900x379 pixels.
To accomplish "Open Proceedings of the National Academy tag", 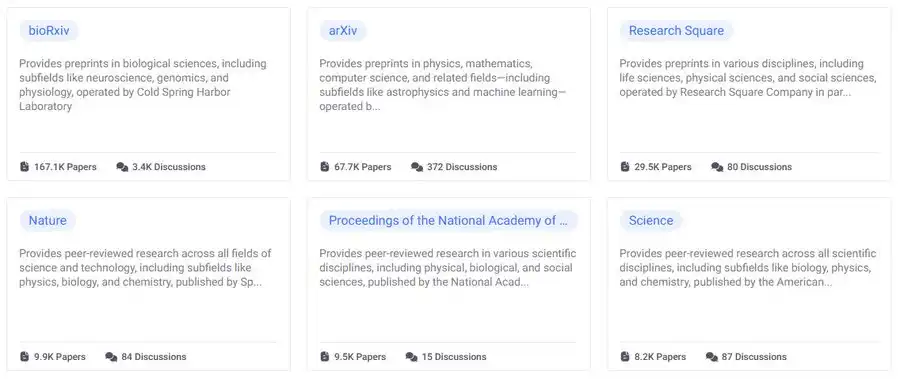I will pos(448,221).
